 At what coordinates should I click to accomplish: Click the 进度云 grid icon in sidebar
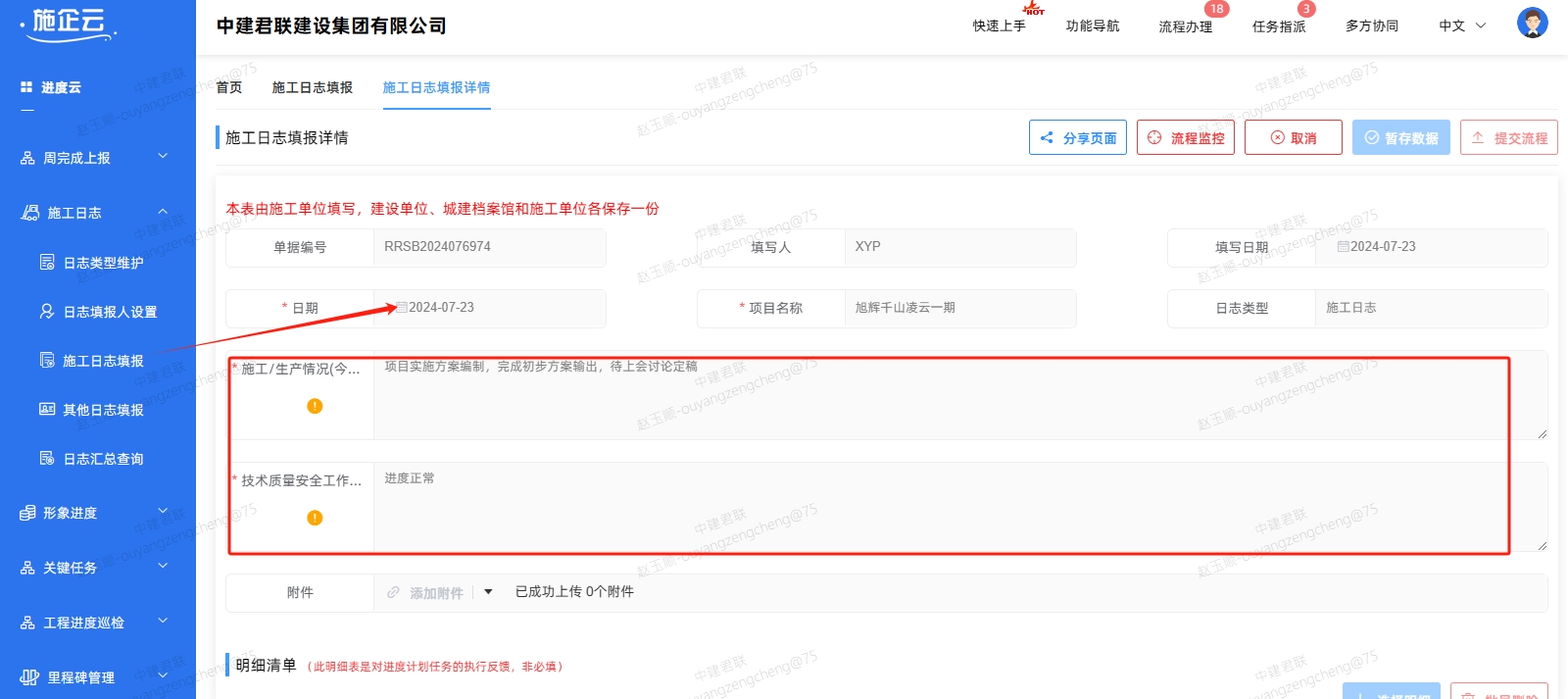click(x=26, y=87)
